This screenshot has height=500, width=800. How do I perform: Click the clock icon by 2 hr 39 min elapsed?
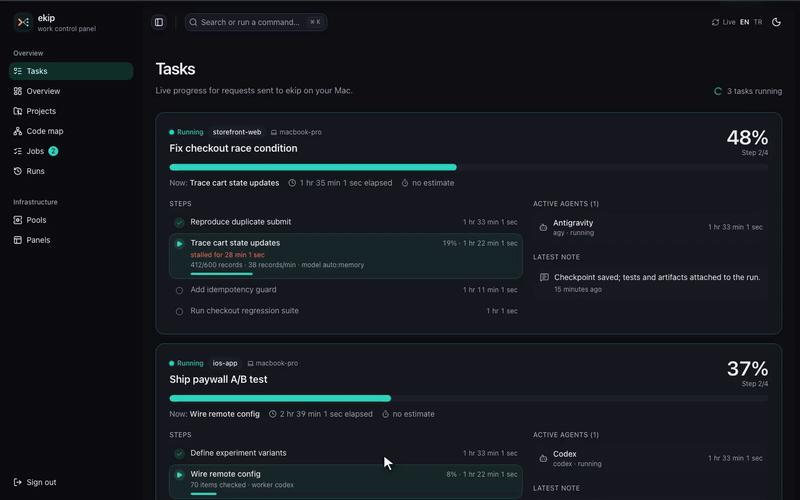click(272, 414)
